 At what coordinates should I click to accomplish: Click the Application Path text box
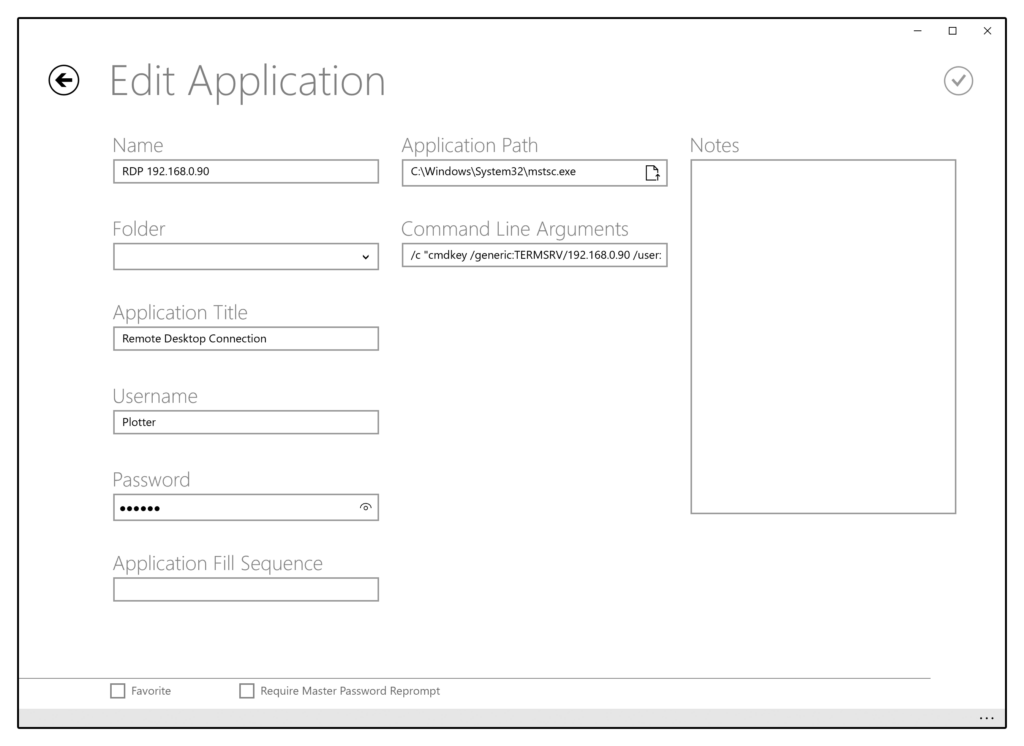520,172
